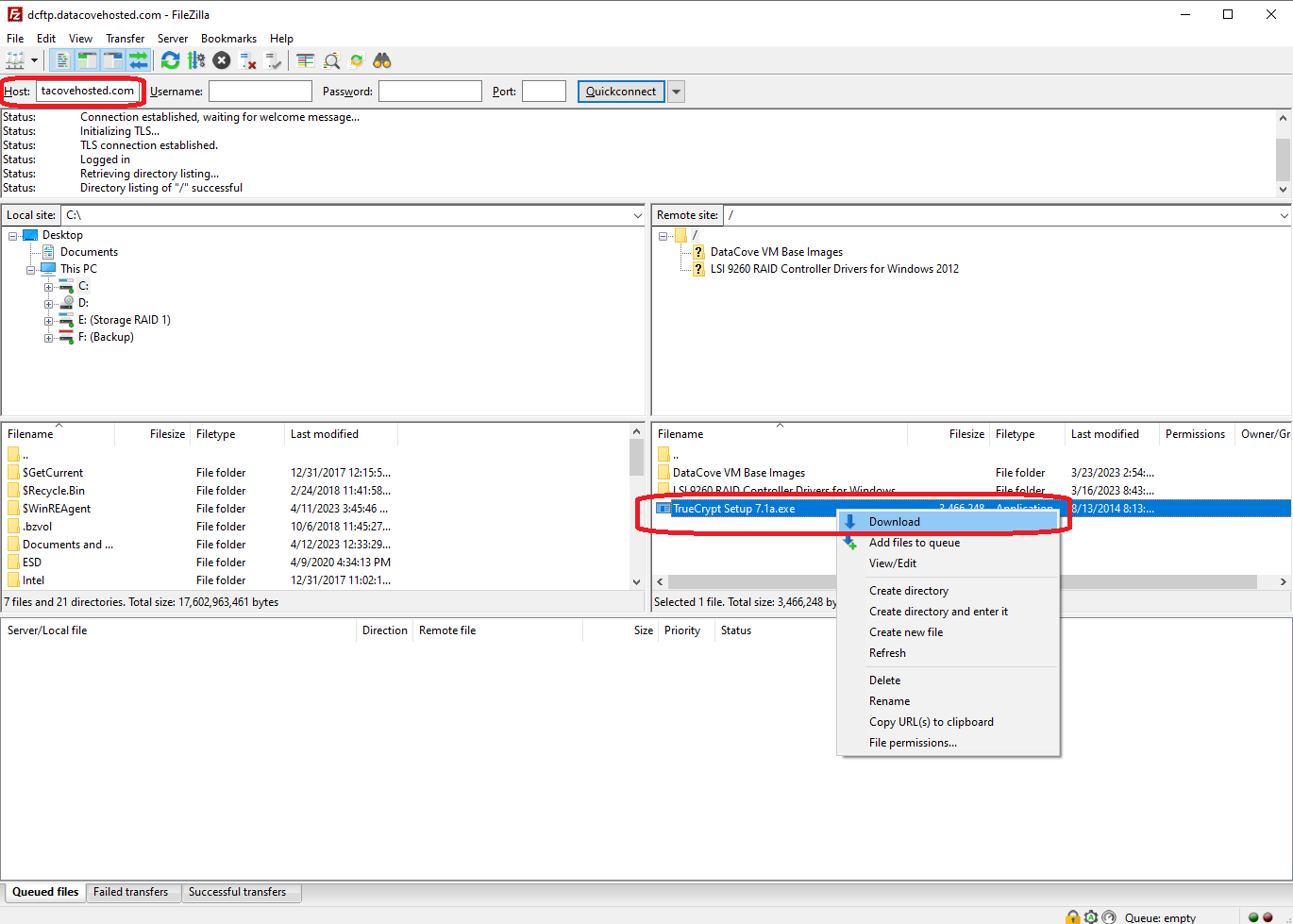The image size is (1293, 924).
Task: Open the speed limits gauge icon
Action: [1109, 916]
